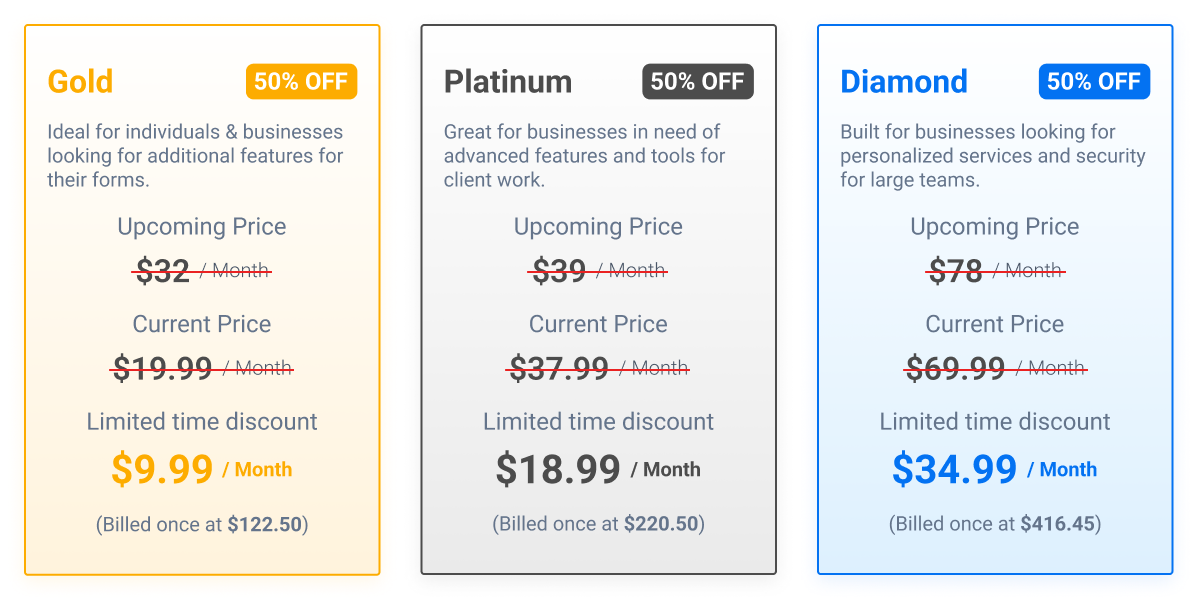
Task: Click the Diamond plan title
Action: [x=904, y=81]
